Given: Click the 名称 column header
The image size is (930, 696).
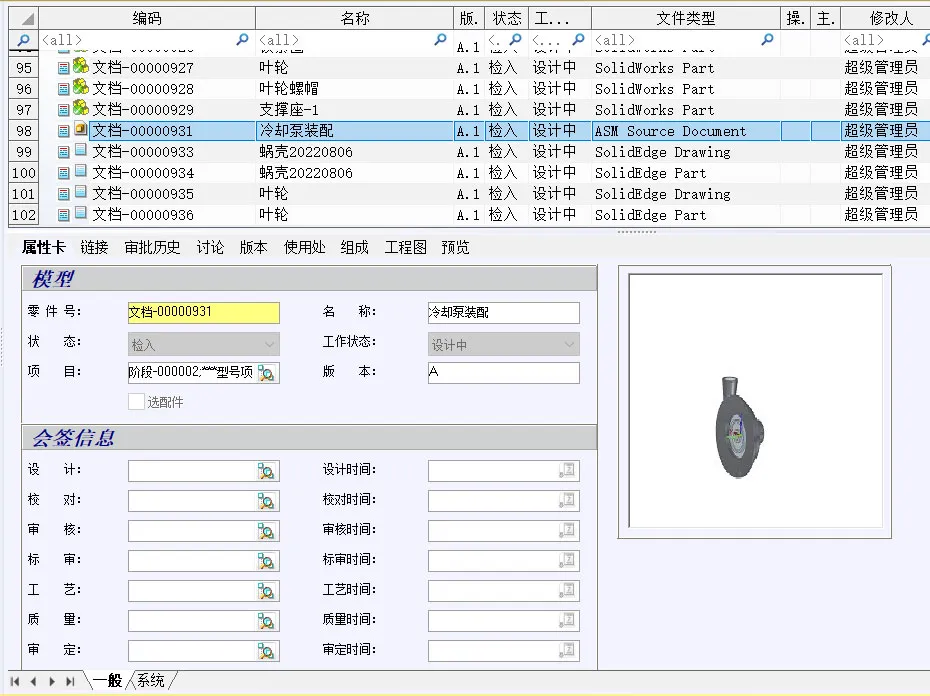Looking at the screenshot, I should [354, 18].
